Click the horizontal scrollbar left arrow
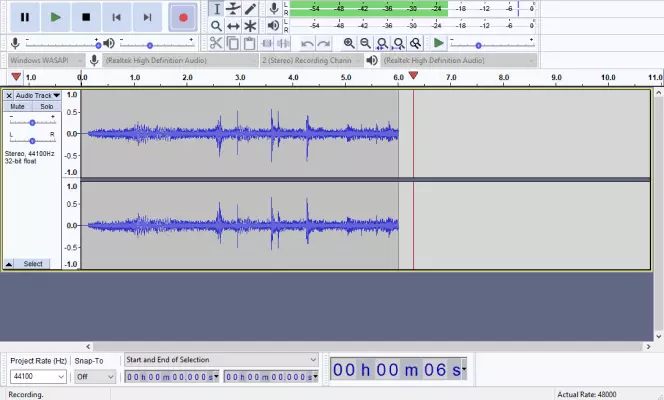 click(88, 347)
